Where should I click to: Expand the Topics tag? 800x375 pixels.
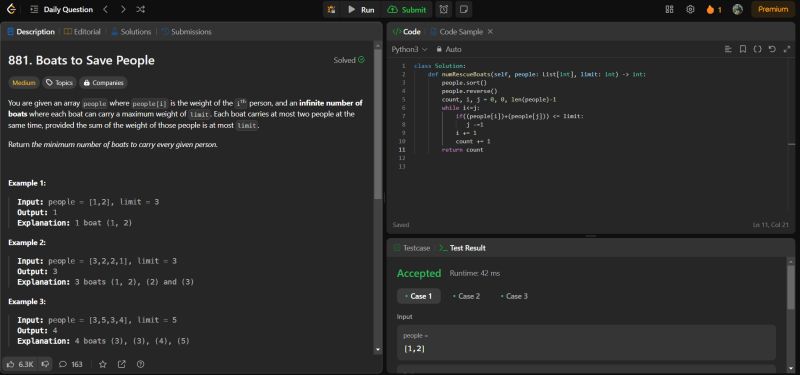click(59, 83)
